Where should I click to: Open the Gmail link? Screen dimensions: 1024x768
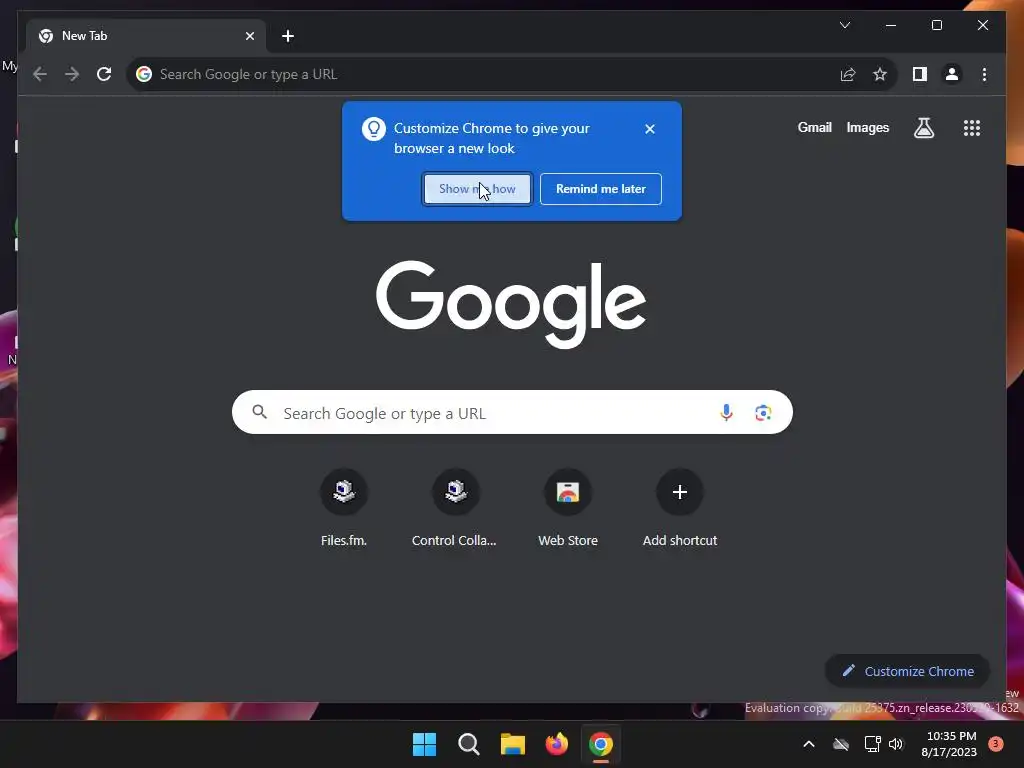pos(814,127)
